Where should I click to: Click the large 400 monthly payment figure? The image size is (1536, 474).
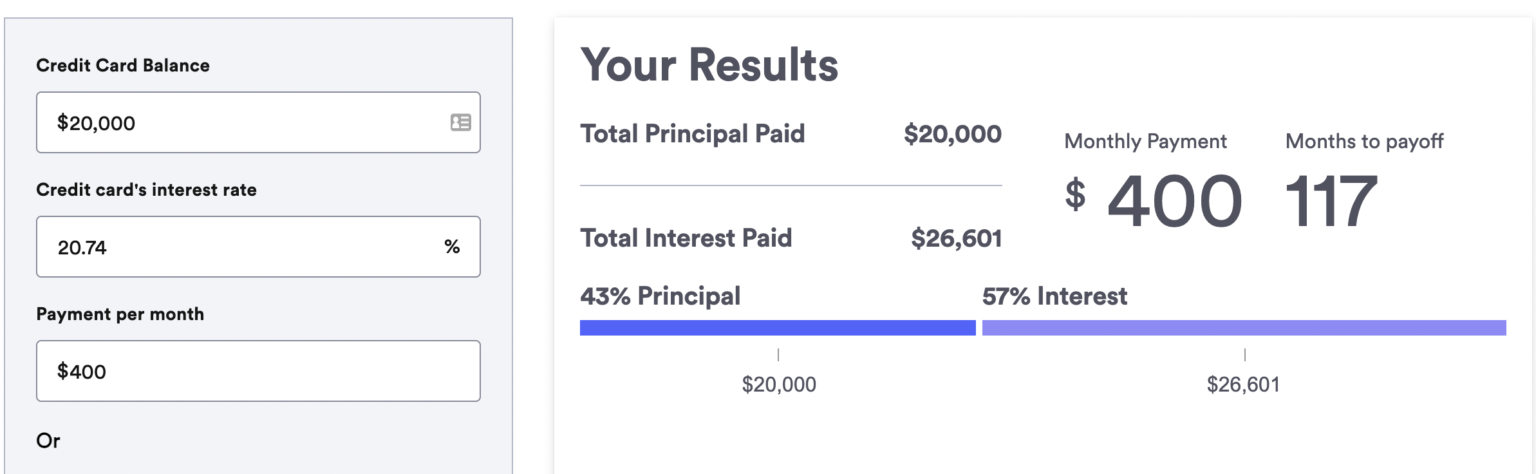click(1174, 202)
